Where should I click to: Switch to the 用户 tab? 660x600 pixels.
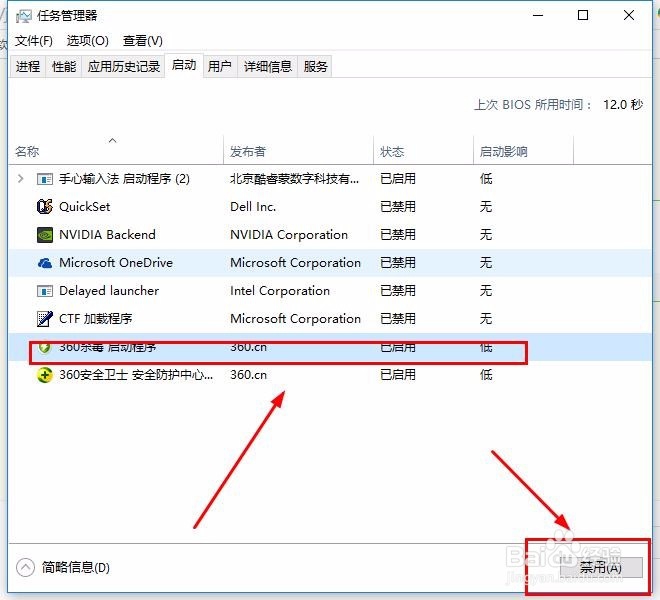(x=220, y=67)
